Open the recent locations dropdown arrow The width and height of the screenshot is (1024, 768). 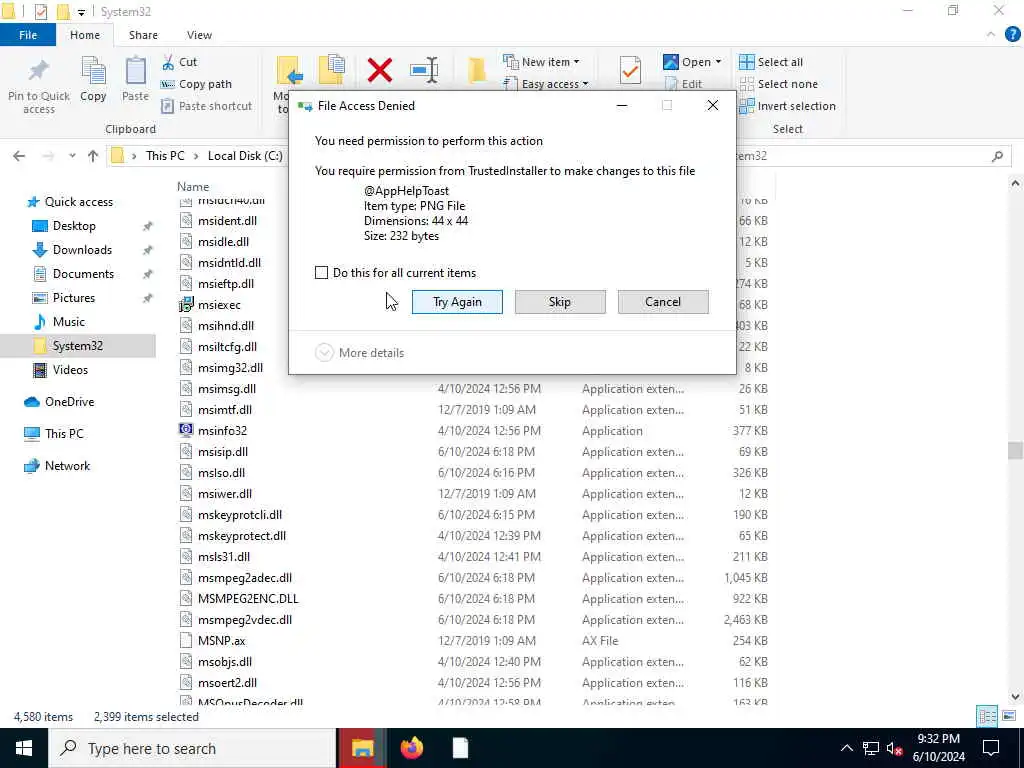click(x=72, y=156)
